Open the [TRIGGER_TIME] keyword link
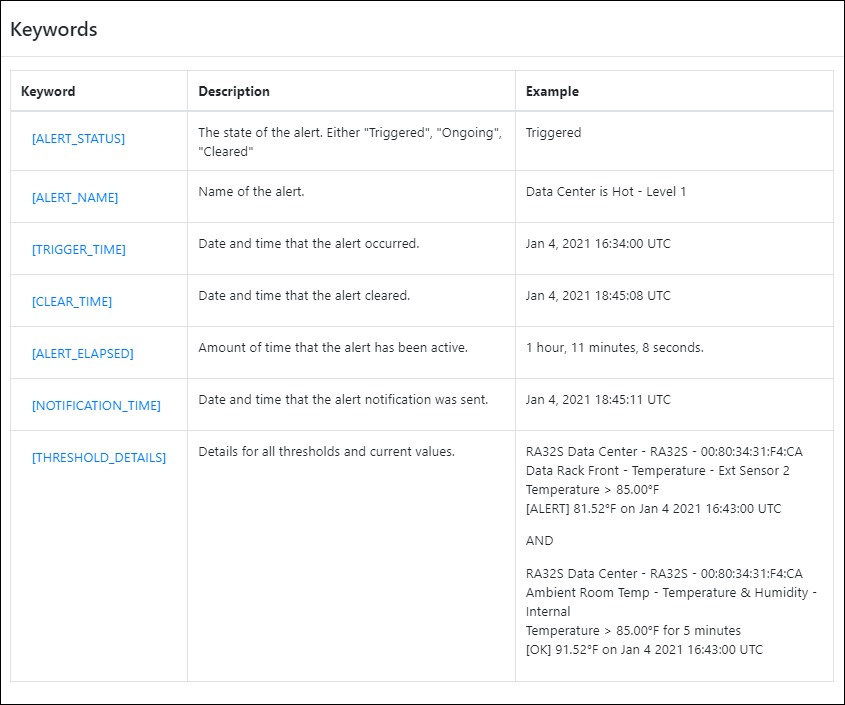845x705 pixels. pos(79,250)
